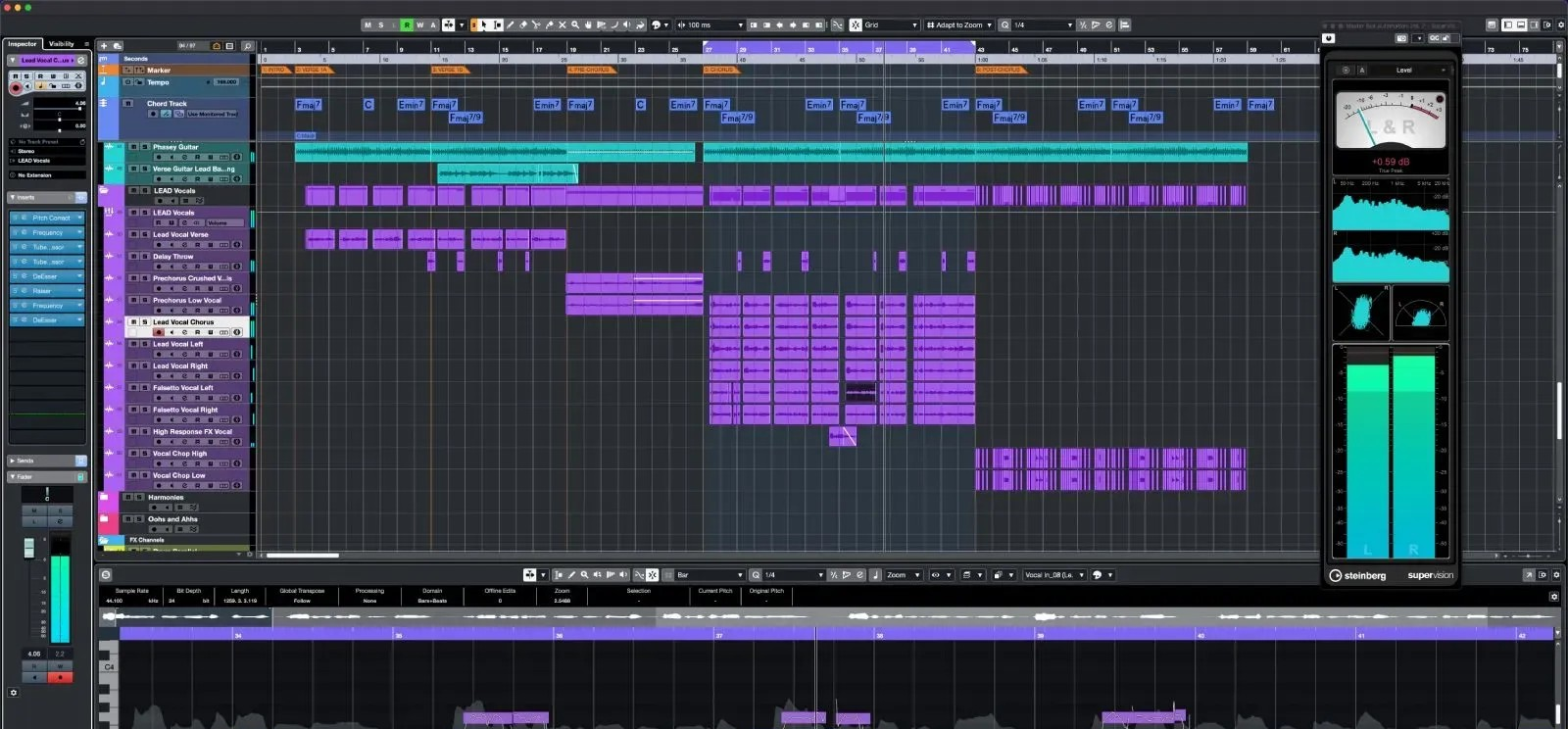Open Vocal In_08 clip selector dropdown
This screenshot has width=1568, height=729.
[x=1054, y=575]
